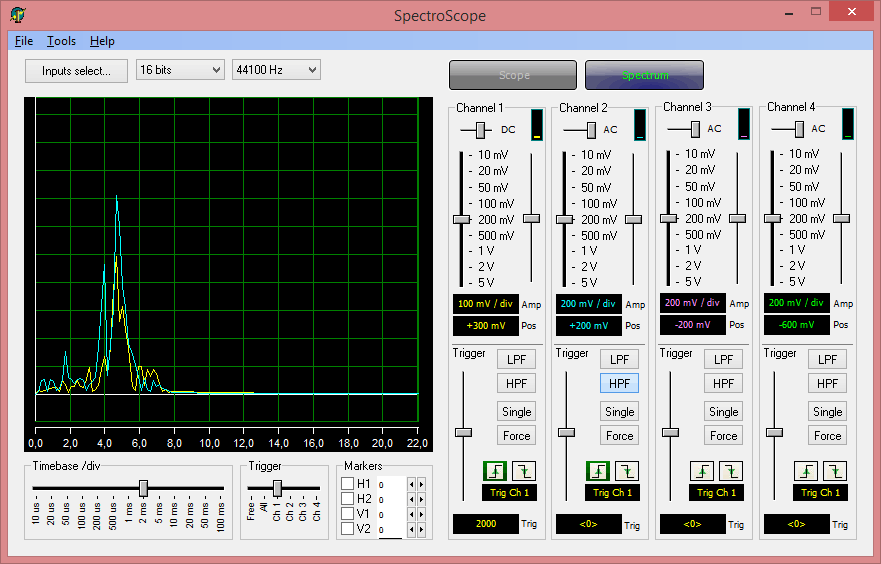Viewport: 881px width, 564px height.
Task: Select rising edge trigger for Channel 3
Action: [702, 470]
